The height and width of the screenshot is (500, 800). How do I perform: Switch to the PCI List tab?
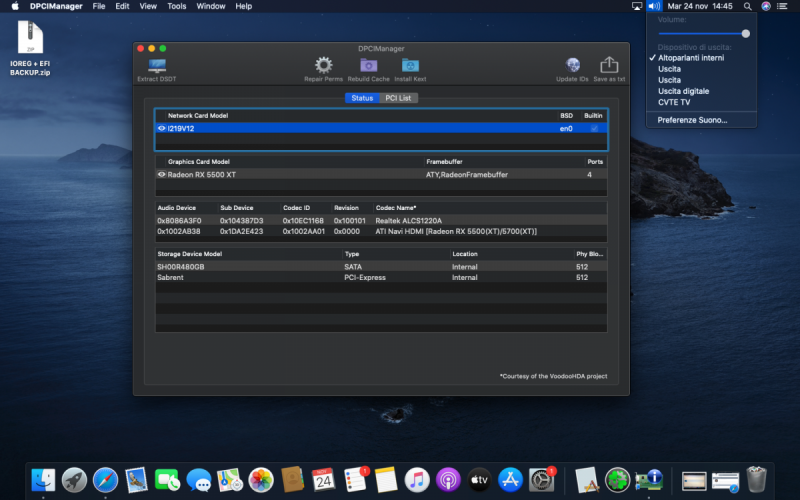pos(399,98)
